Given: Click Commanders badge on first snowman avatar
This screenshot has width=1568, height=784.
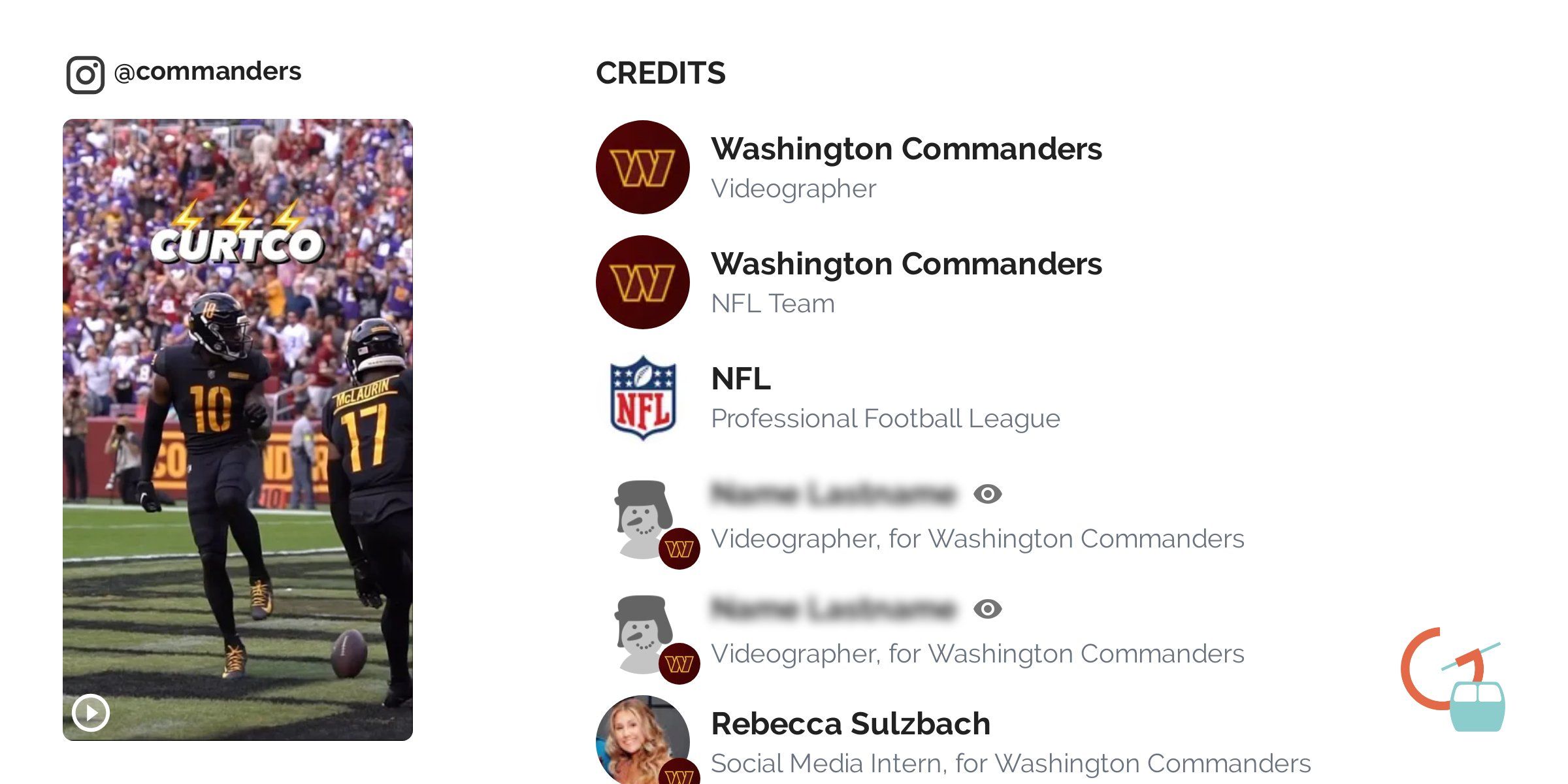Looking at the screenshot, I should click(679, 549).
